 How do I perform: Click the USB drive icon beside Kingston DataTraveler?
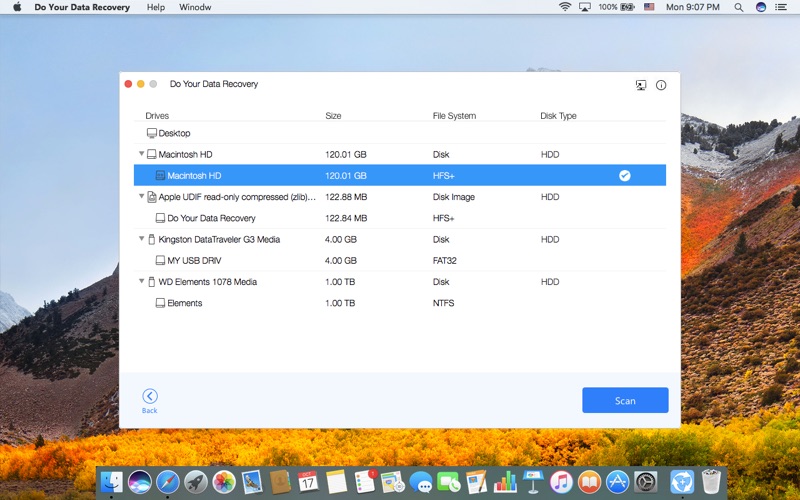[152, 239]
